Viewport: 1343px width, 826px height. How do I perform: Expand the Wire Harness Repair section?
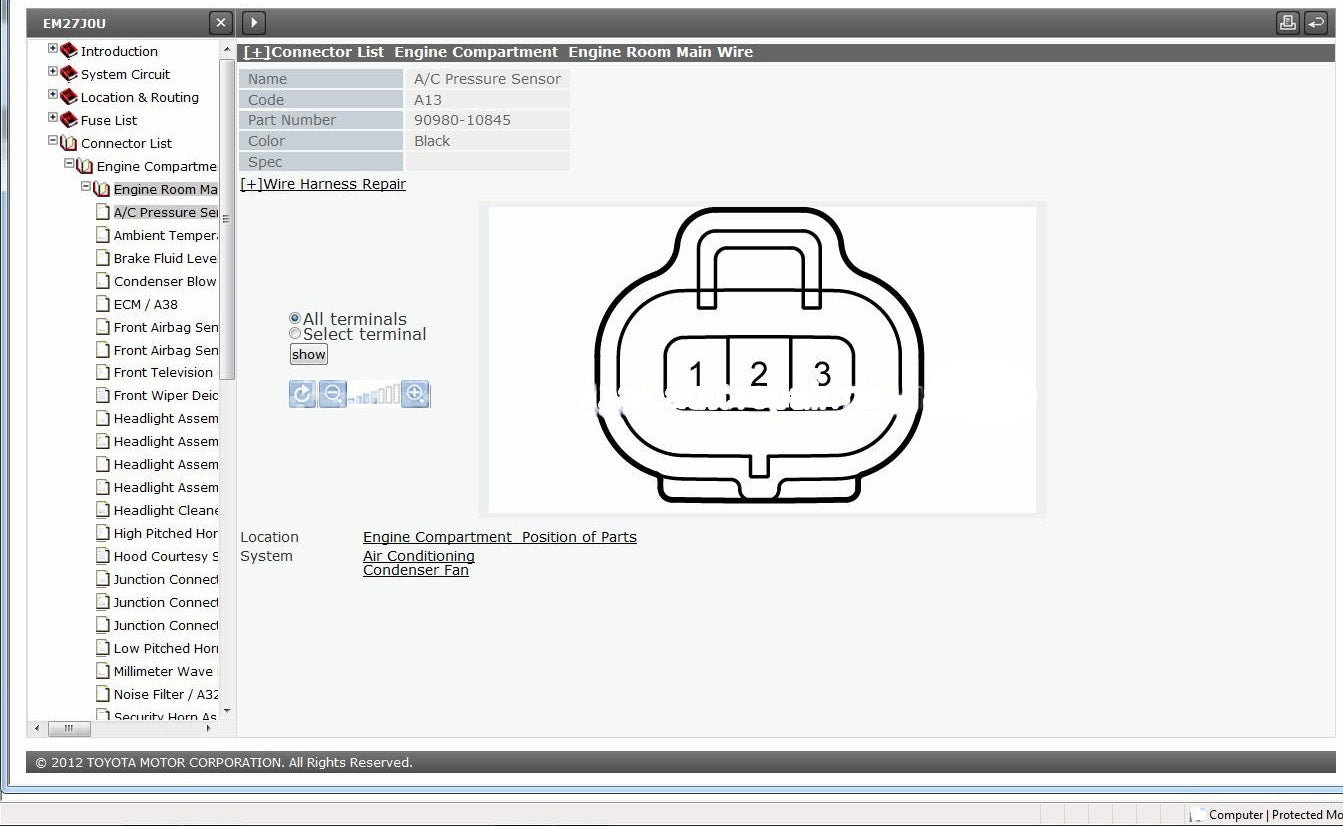(x=323, y=184)
